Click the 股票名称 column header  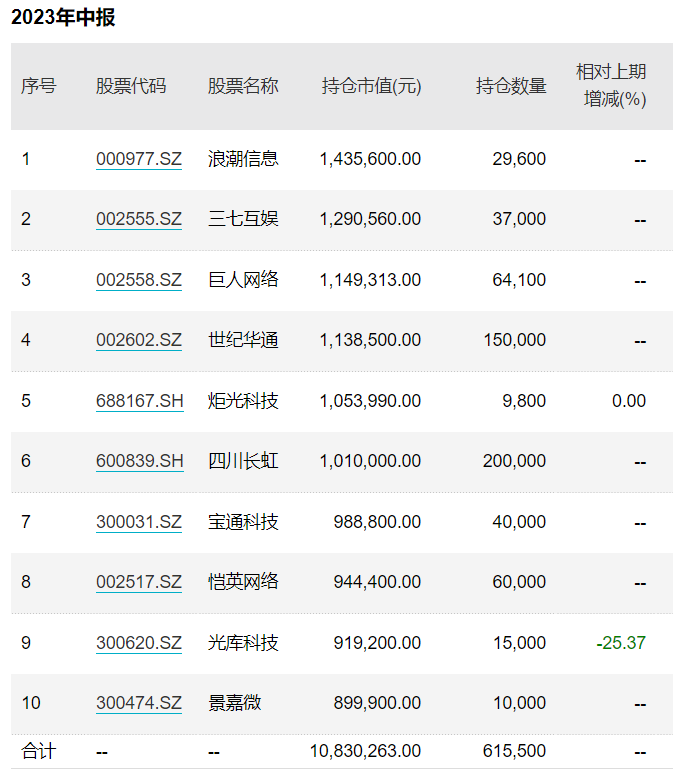point(243,86)
